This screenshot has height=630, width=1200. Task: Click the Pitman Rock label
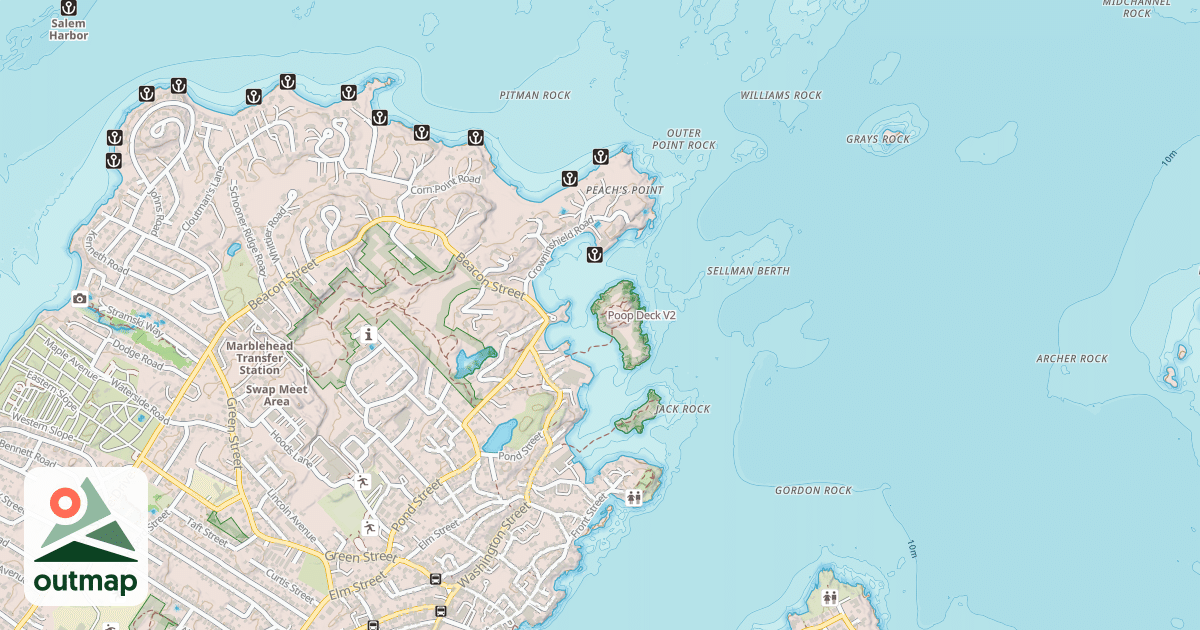(535, 96)
